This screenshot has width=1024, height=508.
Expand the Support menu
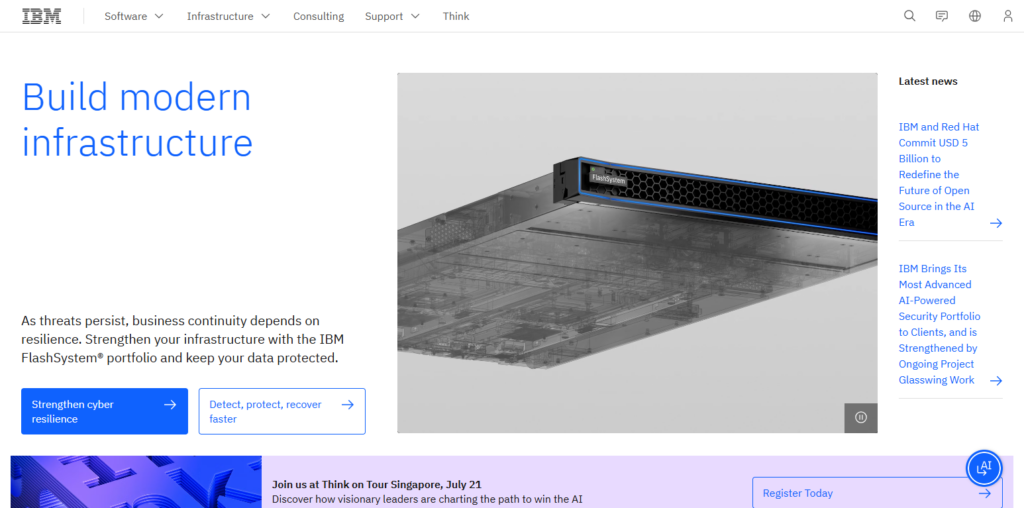[392, 16]
